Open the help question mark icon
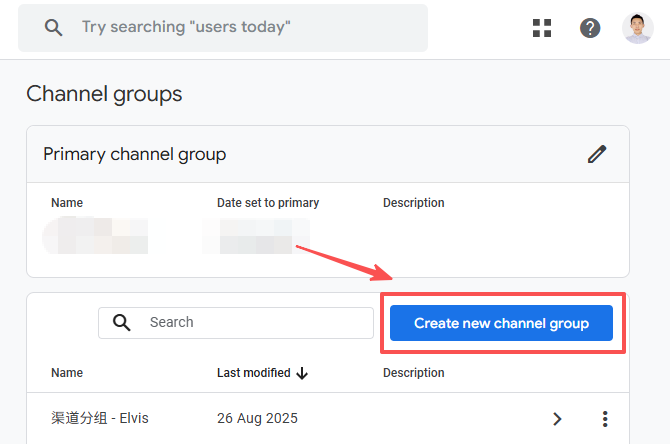The height and width of the screenshot is (444, 670). 590,28
